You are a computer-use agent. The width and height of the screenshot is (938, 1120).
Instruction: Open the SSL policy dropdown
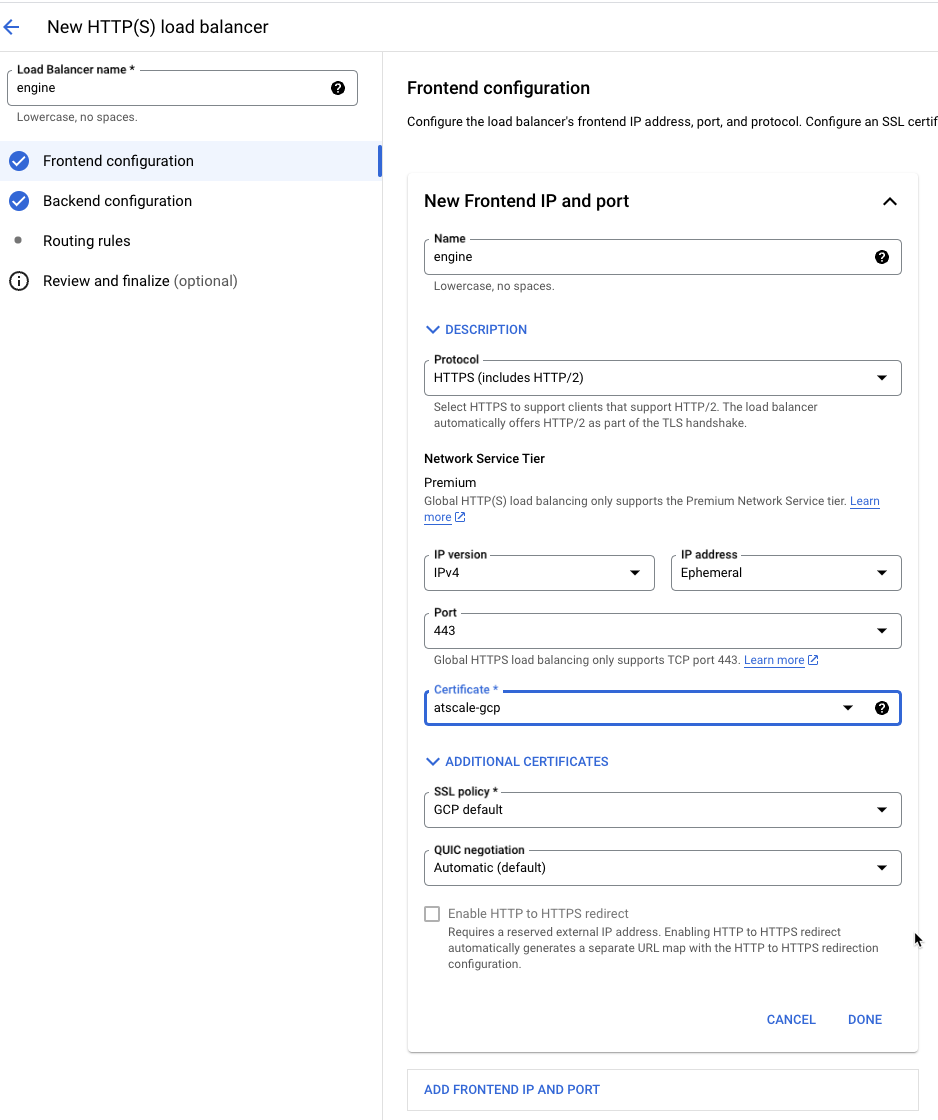coord(662,810)
